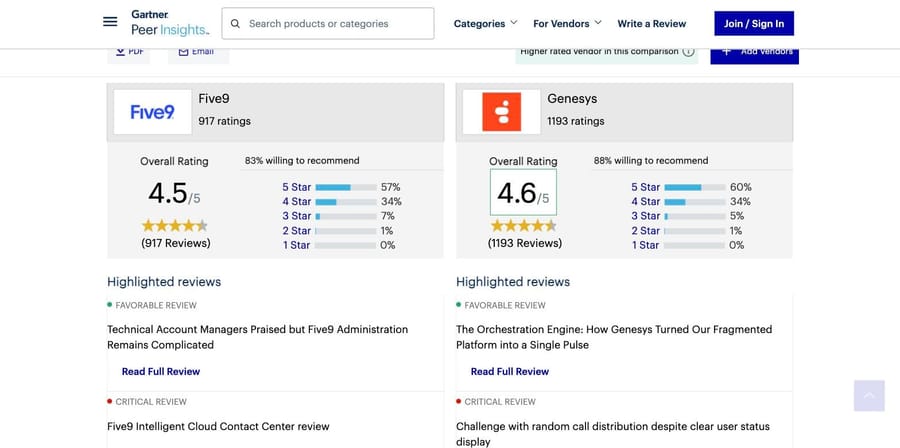Open the Genesys vendor name
The height and width of the screenshot is (448, 900).
point(572,99)
